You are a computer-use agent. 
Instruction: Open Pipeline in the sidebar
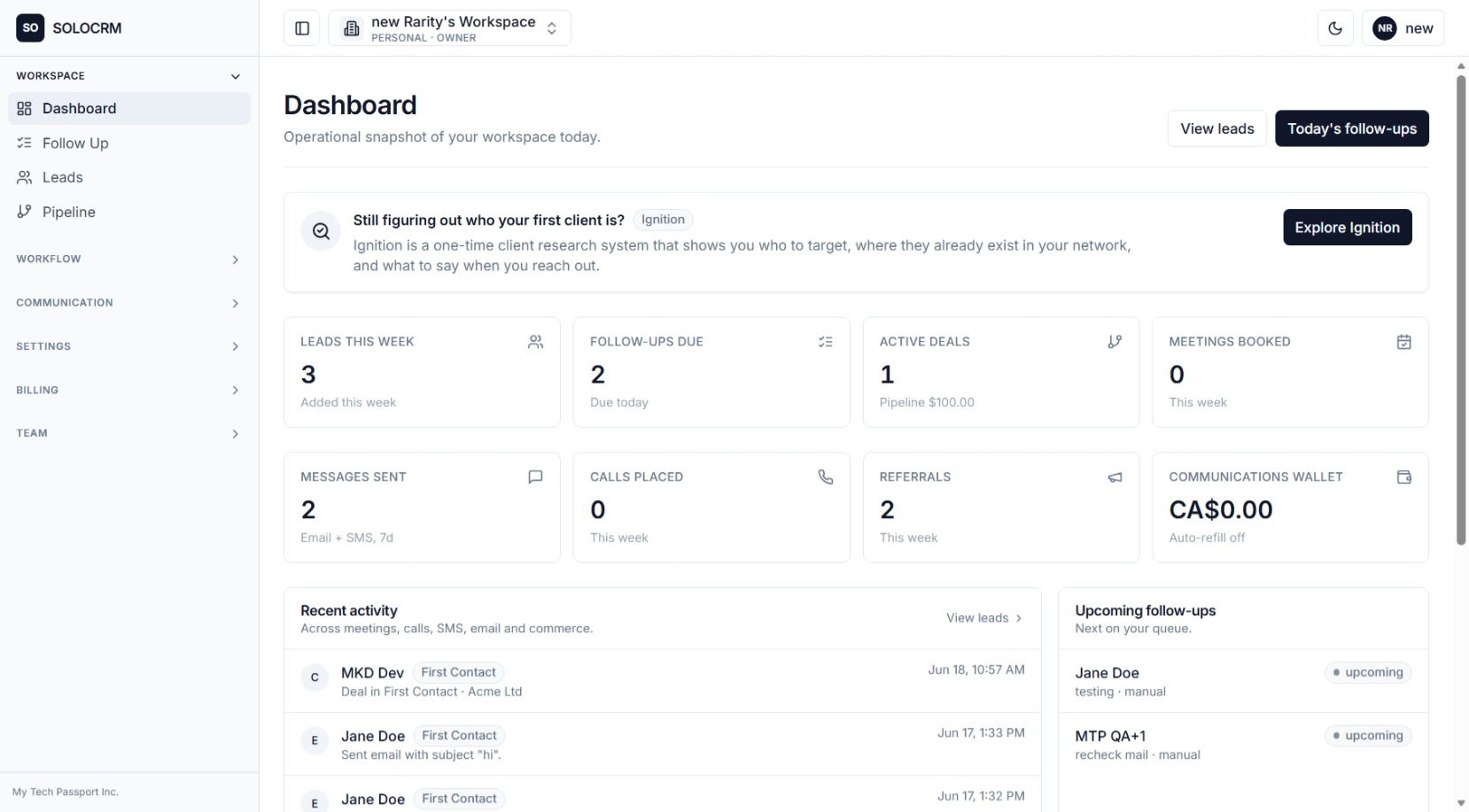129,212
